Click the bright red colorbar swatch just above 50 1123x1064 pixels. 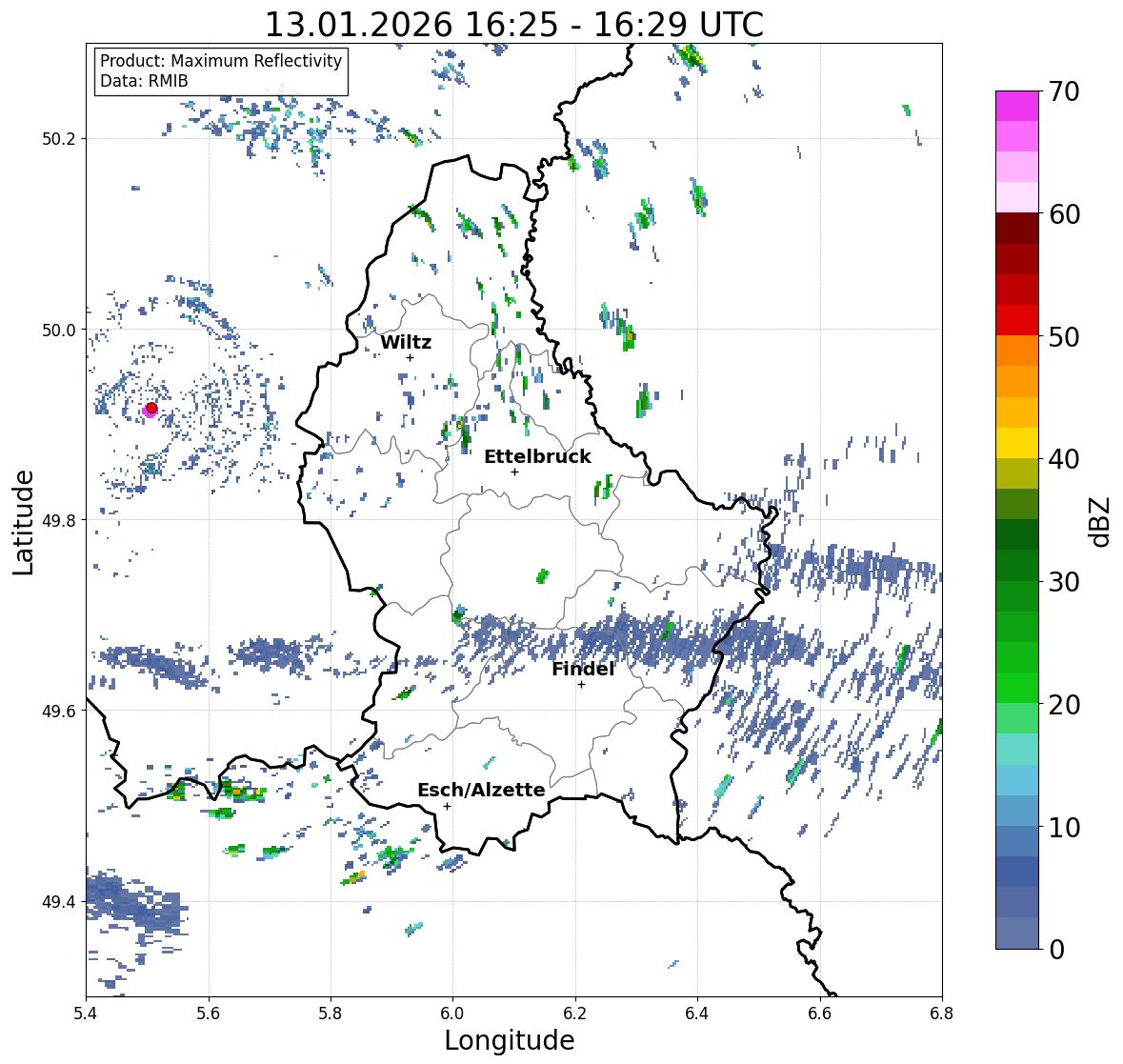click(x=1017, y=321)
